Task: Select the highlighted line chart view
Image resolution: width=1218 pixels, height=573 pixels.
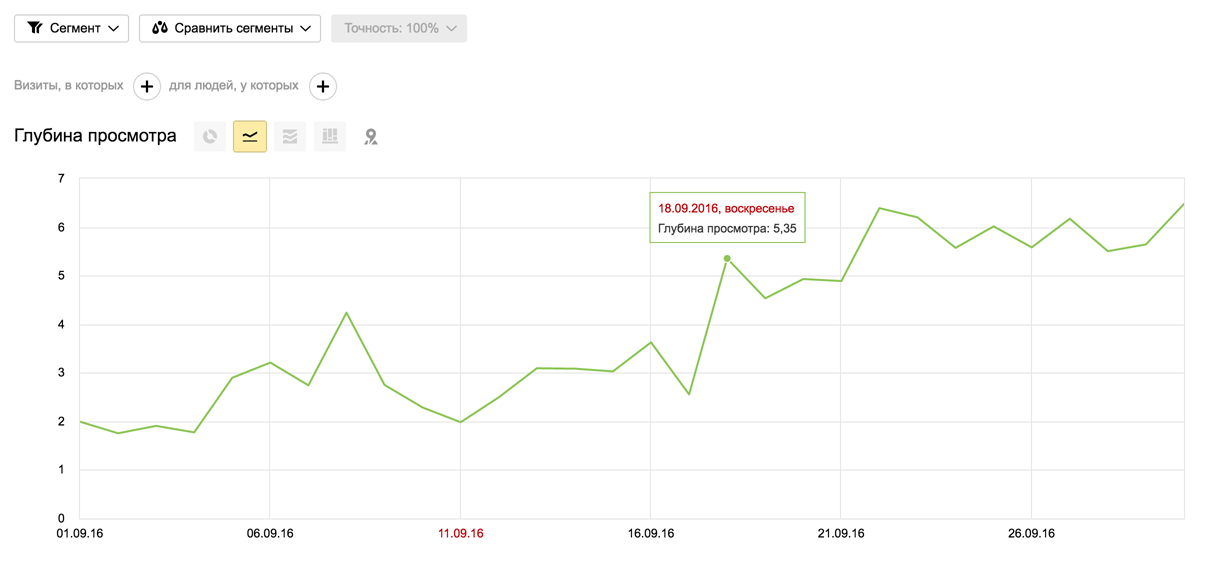Action: (x=250, y=137)
